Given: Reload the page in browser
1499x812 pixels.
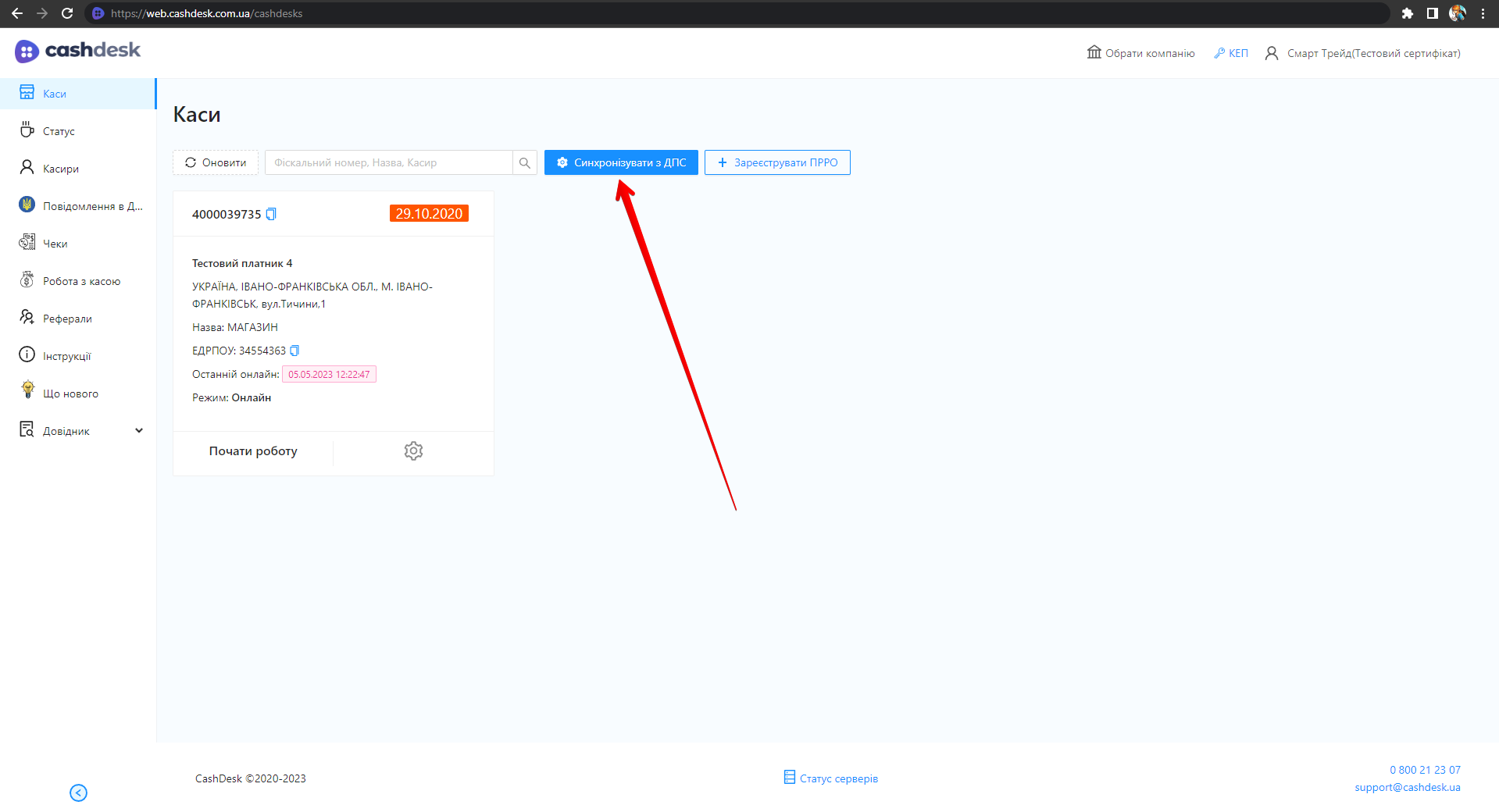Looking at the screenshot, I should click(x=67, y=13).
